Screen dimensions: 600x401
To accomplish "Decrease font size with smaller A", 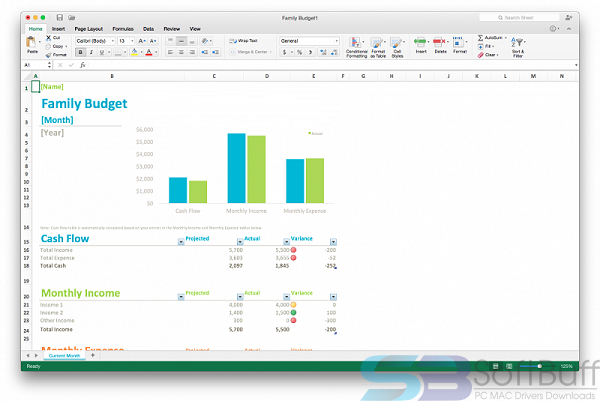I will 153,41.
